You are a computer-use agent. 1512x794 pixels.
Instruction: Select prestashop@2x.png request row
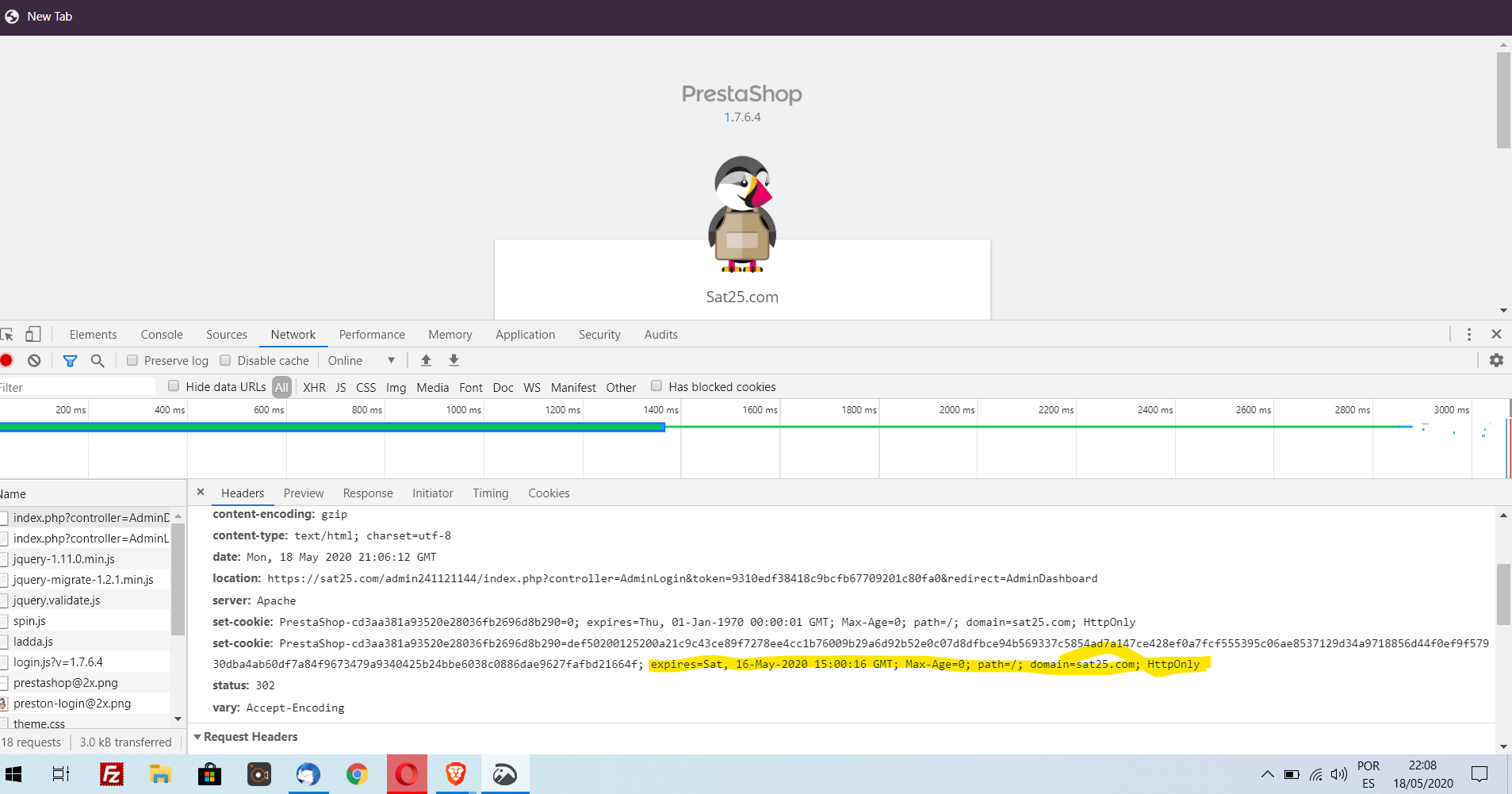[85, 683]
